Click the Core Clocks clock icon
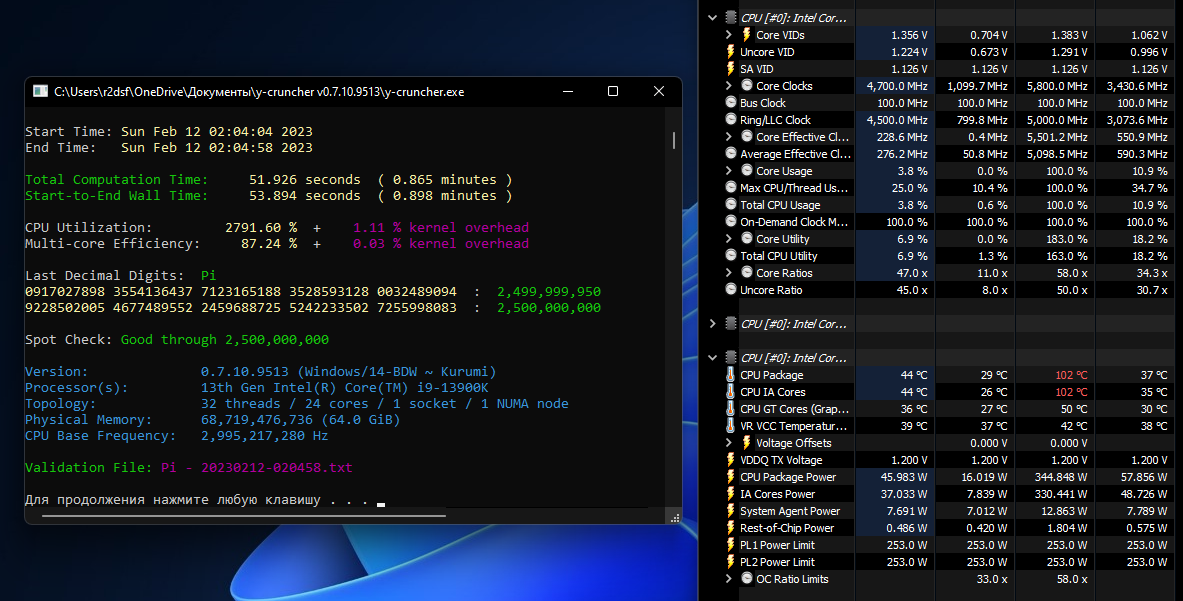The height and width of the screenshot is (601, 1183). click(x=747, y=85)
